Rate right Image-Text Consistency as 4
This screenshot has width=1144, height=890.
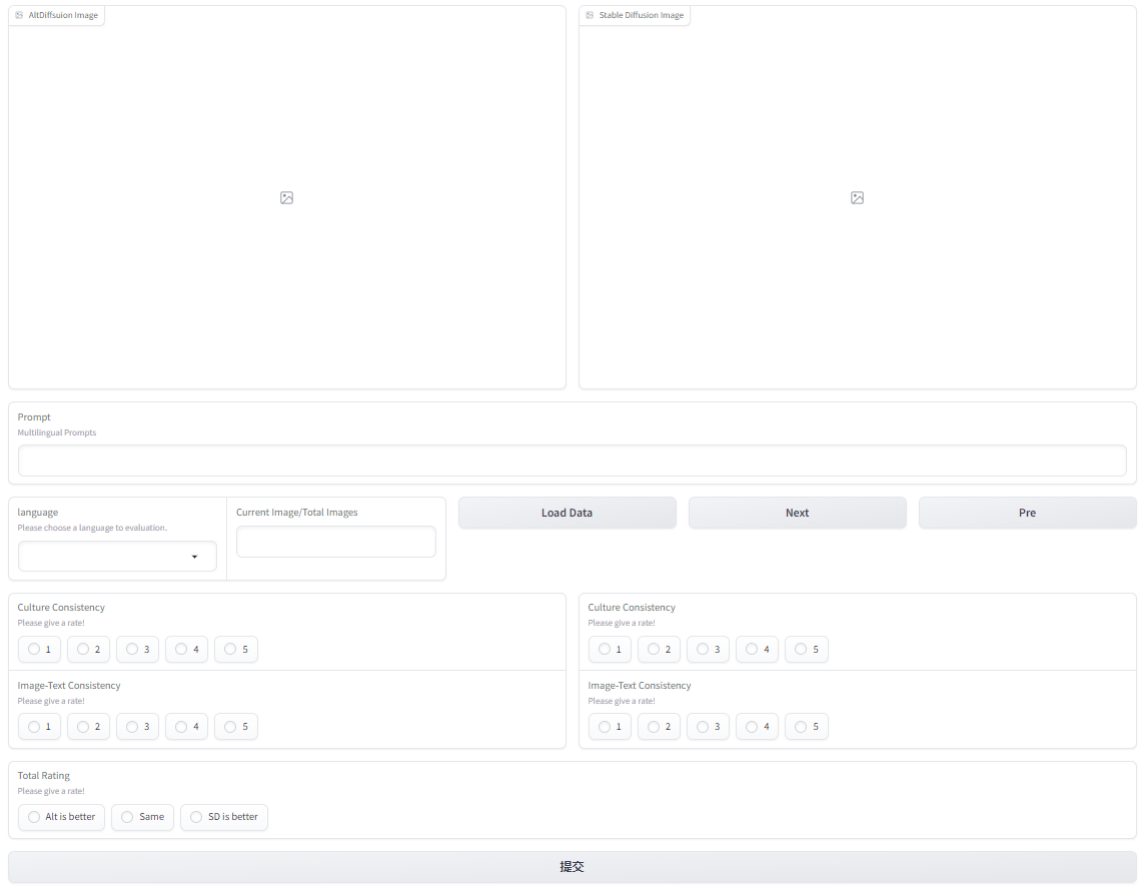[757, 727]
